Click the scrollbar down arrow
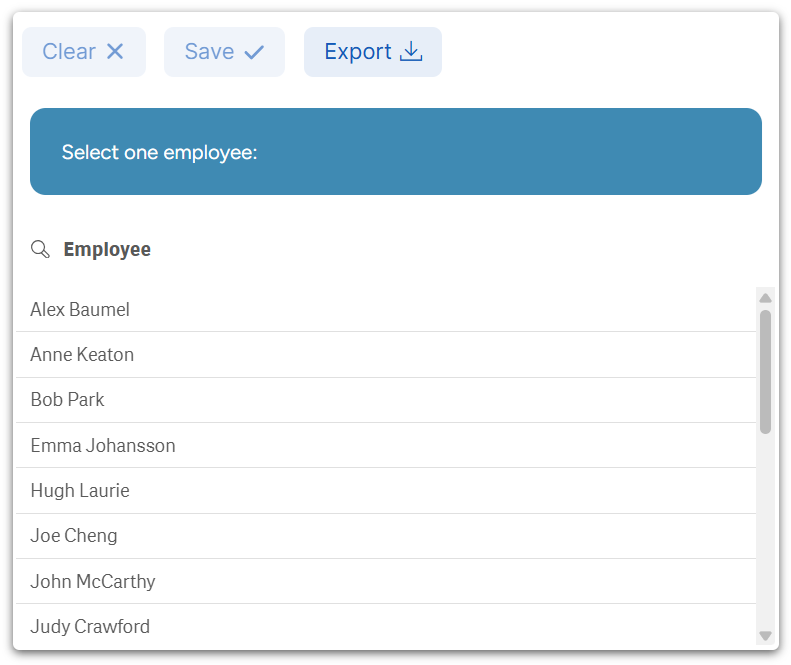Screen dimensions: 791x665 pyautogui.click(x=766, y=635)
